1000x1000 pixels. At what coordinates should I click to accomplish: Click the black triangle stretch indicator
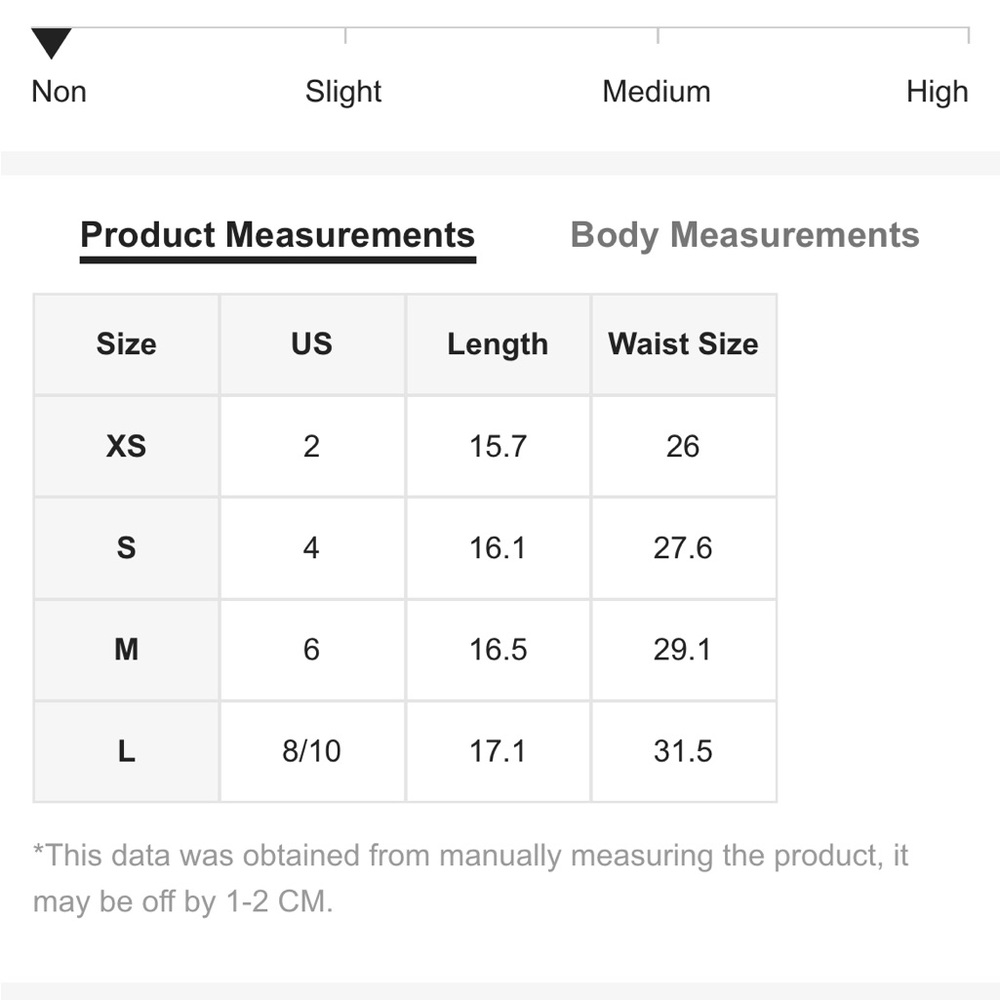pyautogui.click(x=51, y=43)
